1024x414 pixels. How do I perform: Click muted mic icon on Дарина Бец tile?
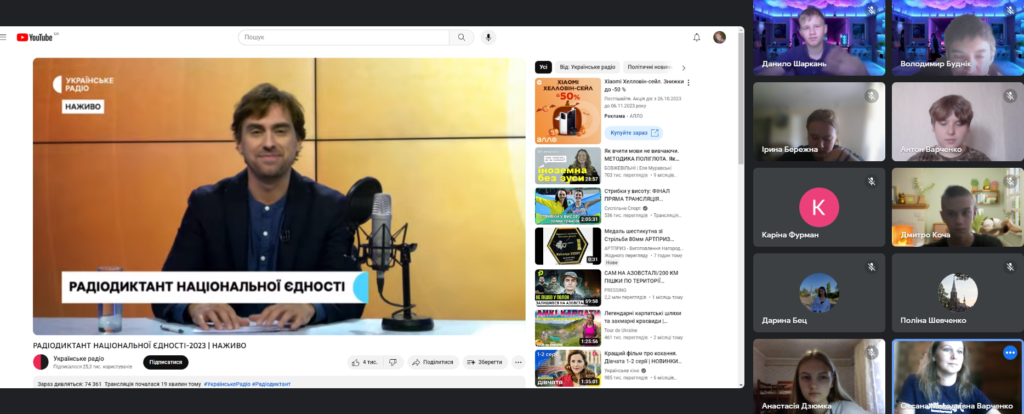(x=871, y=267)
